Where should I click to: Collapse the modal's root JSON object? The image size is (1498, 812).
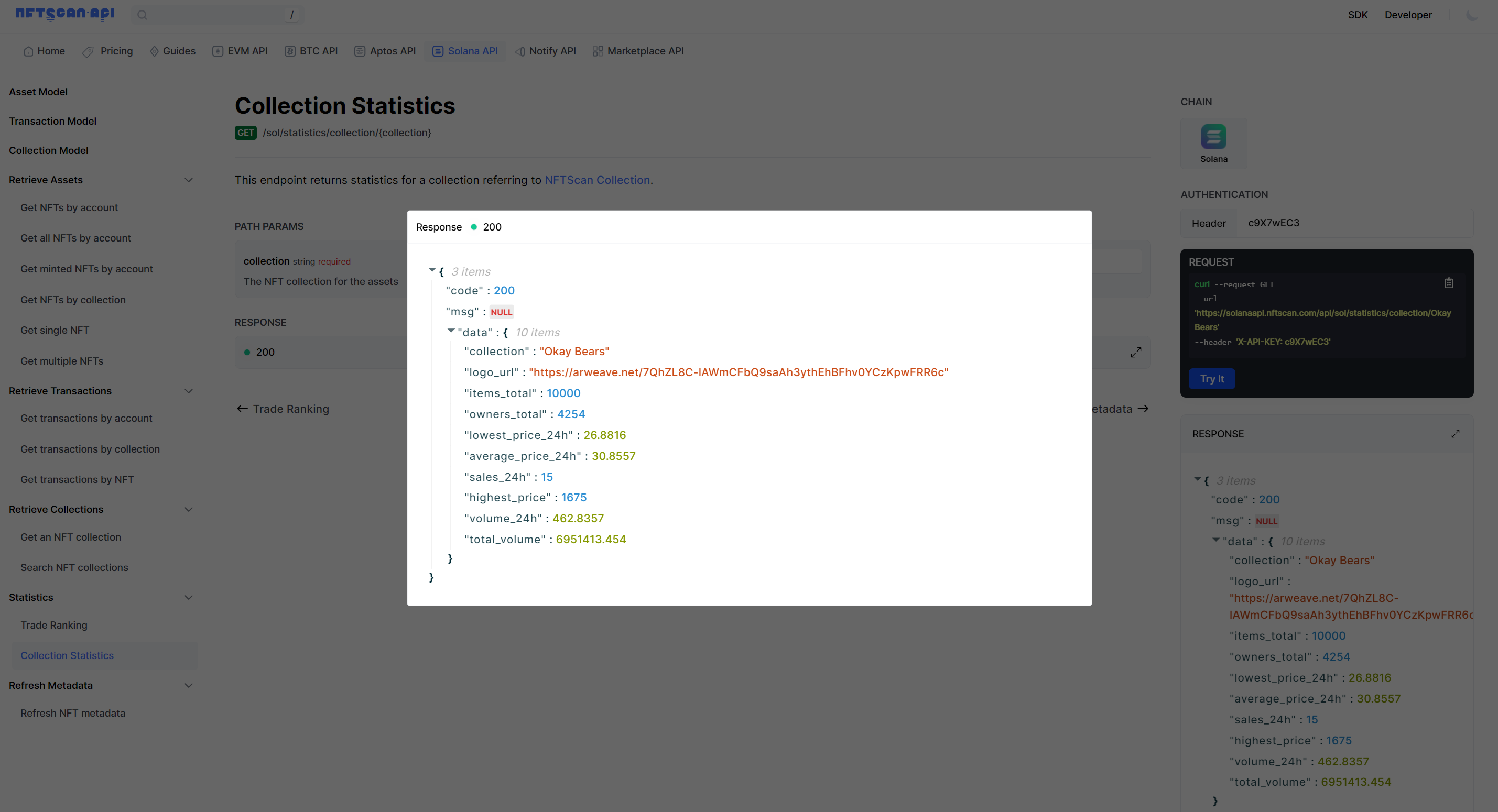[x=432, y=270]
